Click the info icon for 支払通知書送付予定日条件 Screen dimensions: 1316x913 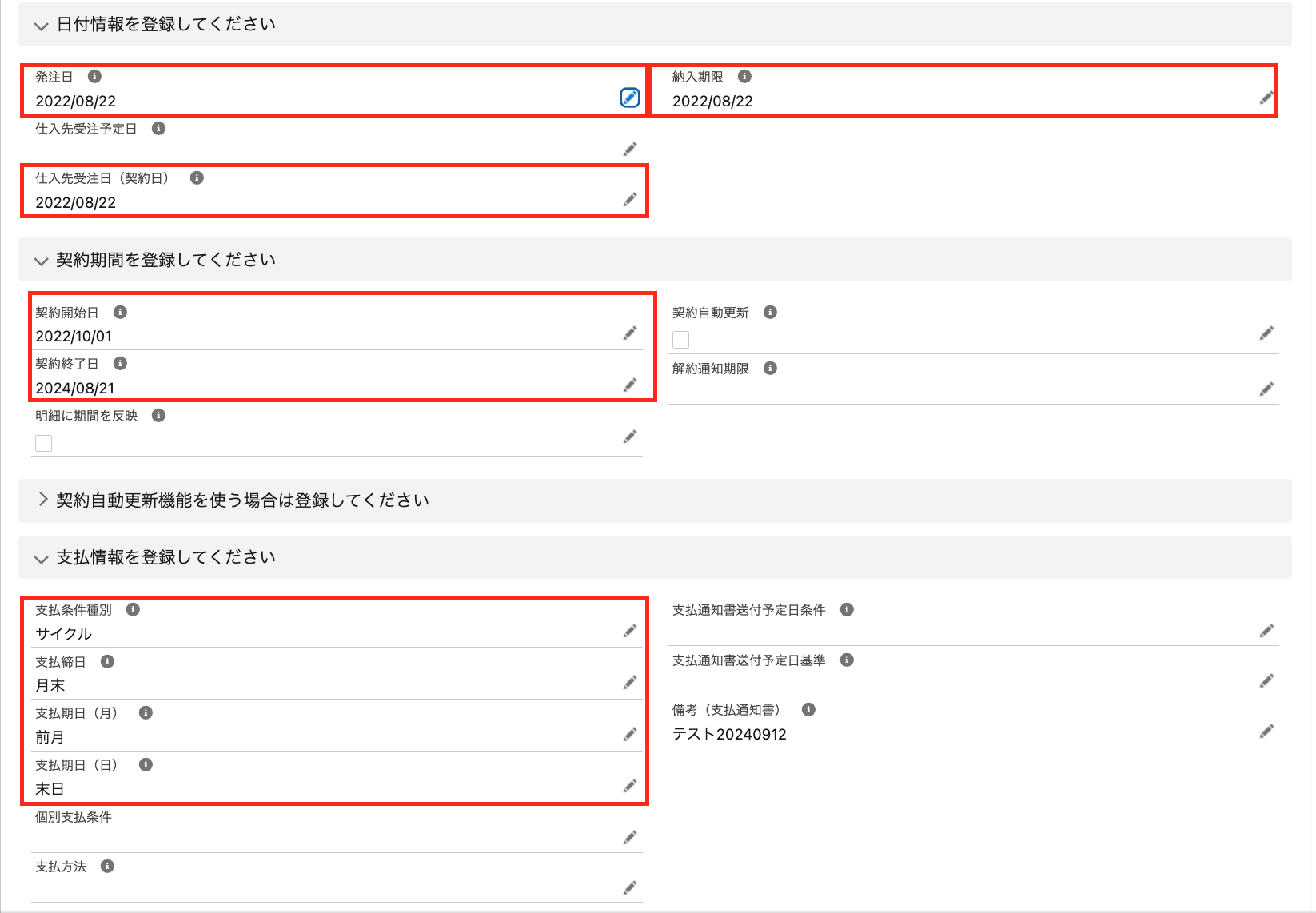[x=847, y=609]
